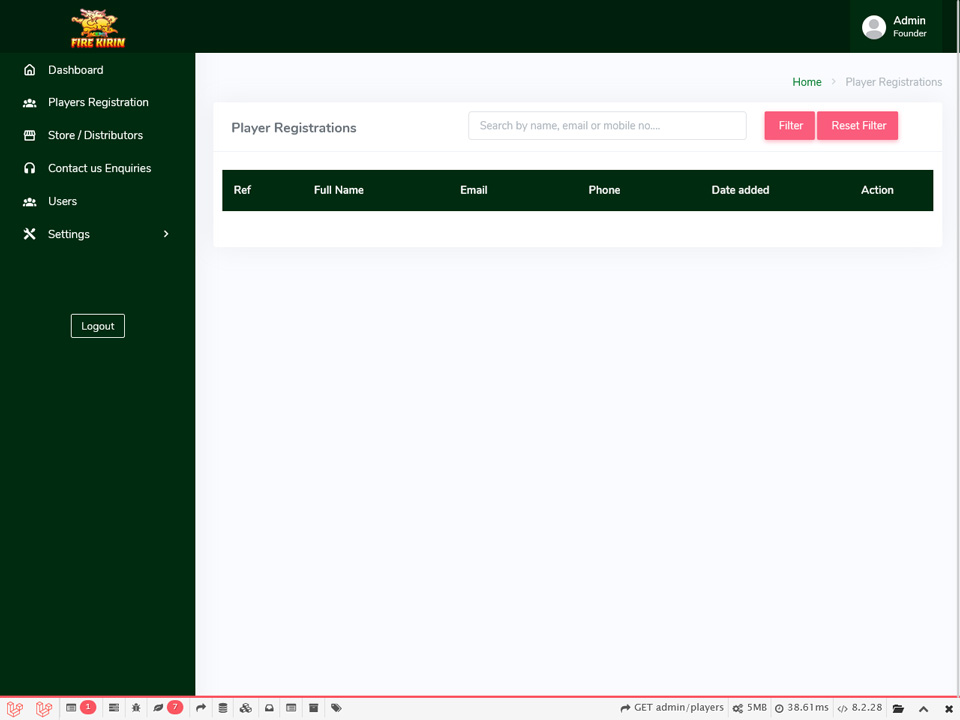Expand the Settings submenu chevron

(166, 234)
